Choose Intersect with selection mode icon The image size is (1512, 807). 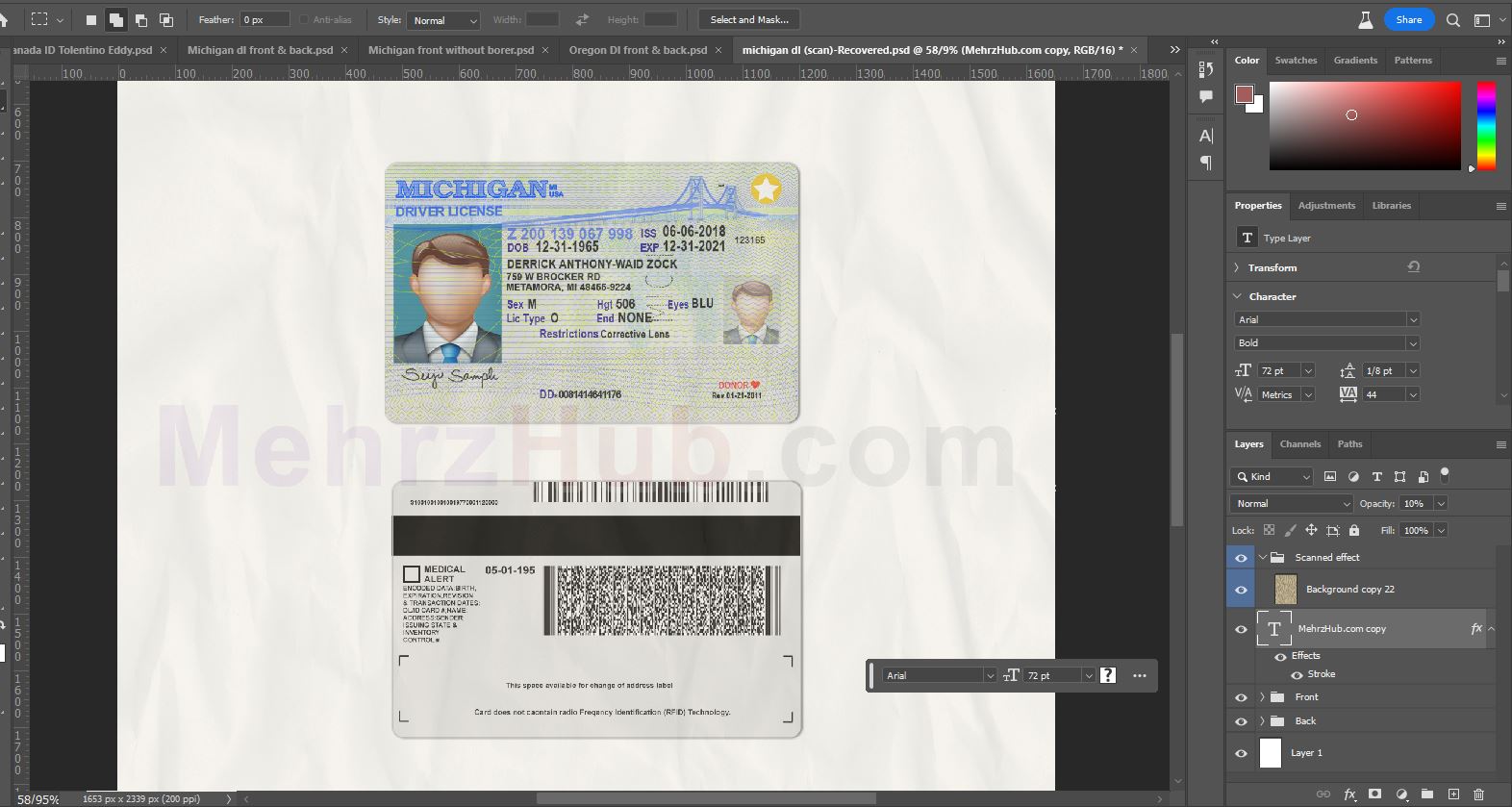coord(166,19)
